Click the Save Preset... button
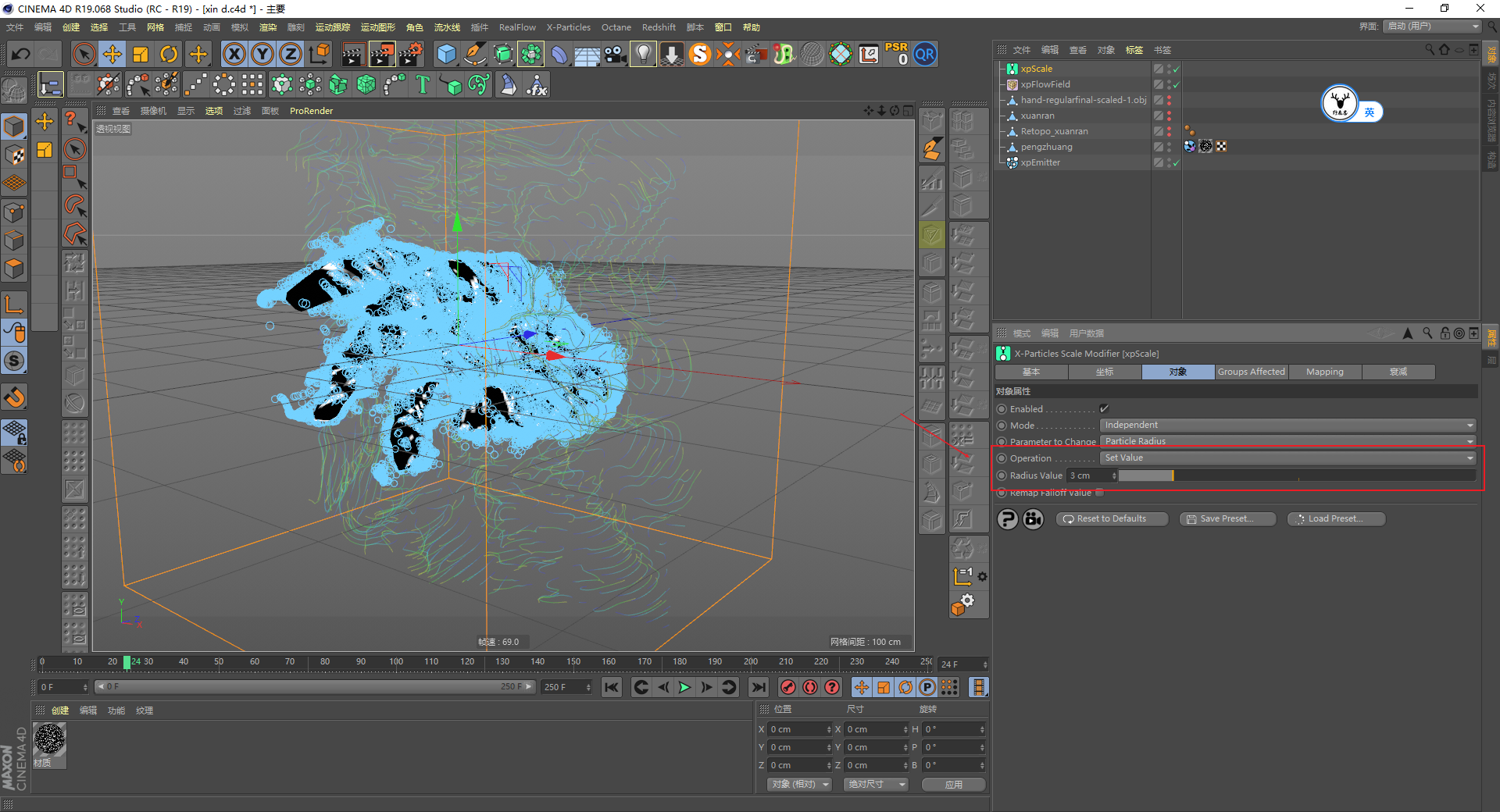Image resolution: width=1500 pixels, height=812 pixels. tap(1227, 519)
